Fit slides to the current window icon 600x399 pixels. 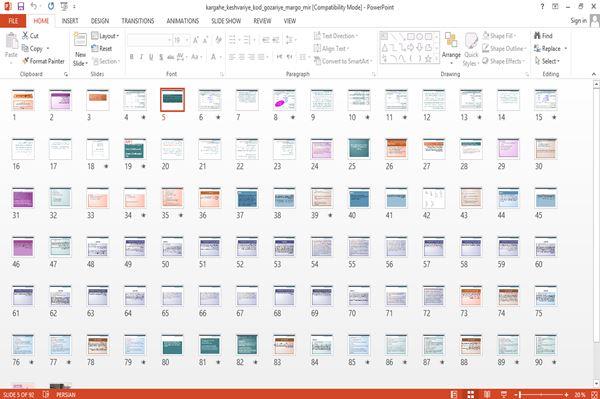coord(594,394)
